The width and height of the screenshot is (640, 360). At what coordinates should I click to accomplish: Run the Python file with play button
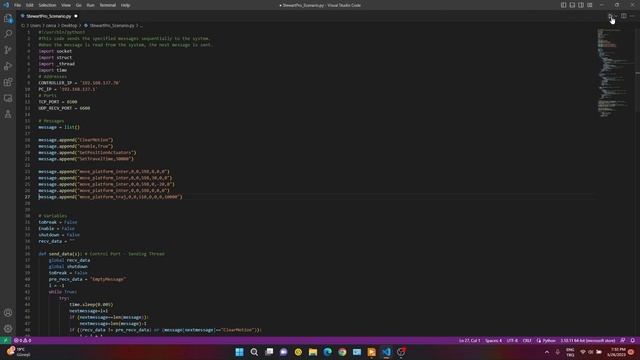pyautogui.click(x=610, y=16)
